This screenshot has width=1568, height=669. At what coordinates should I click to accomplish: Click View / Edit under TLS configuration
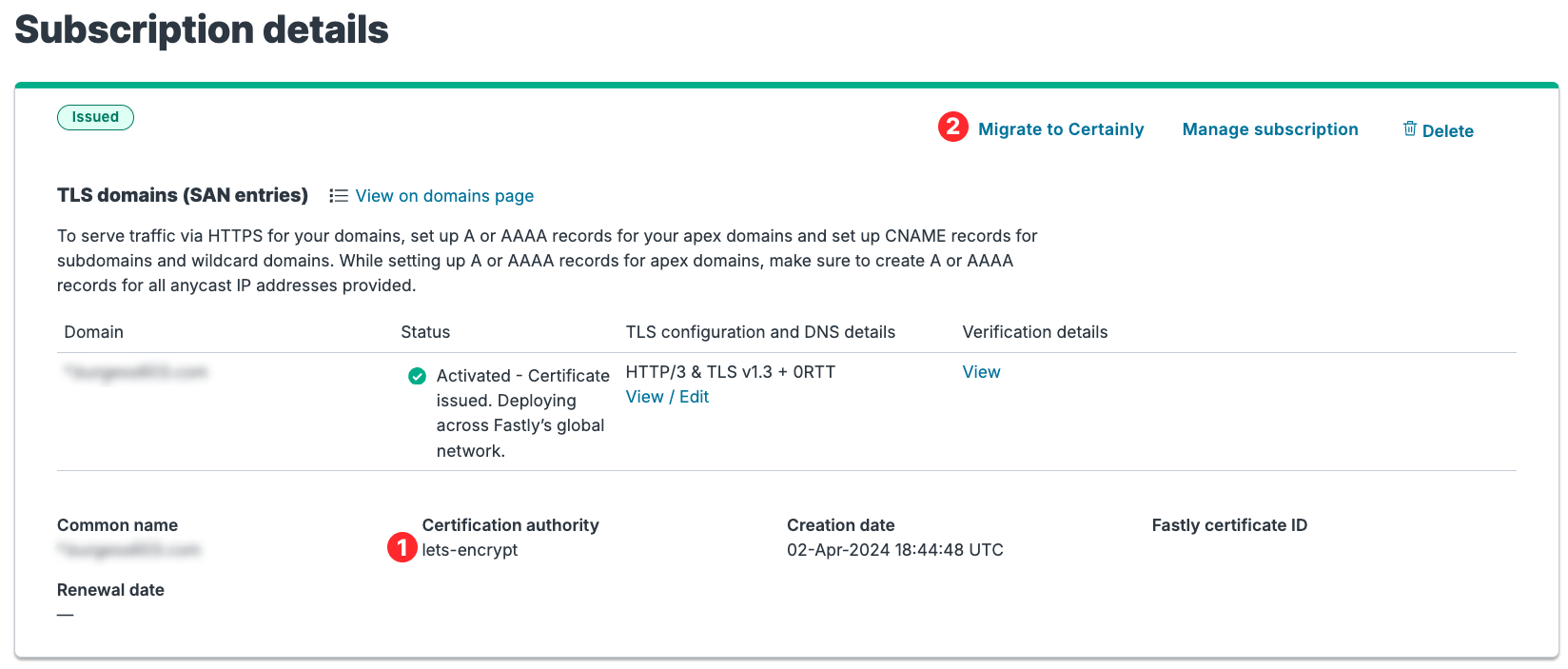667,396
